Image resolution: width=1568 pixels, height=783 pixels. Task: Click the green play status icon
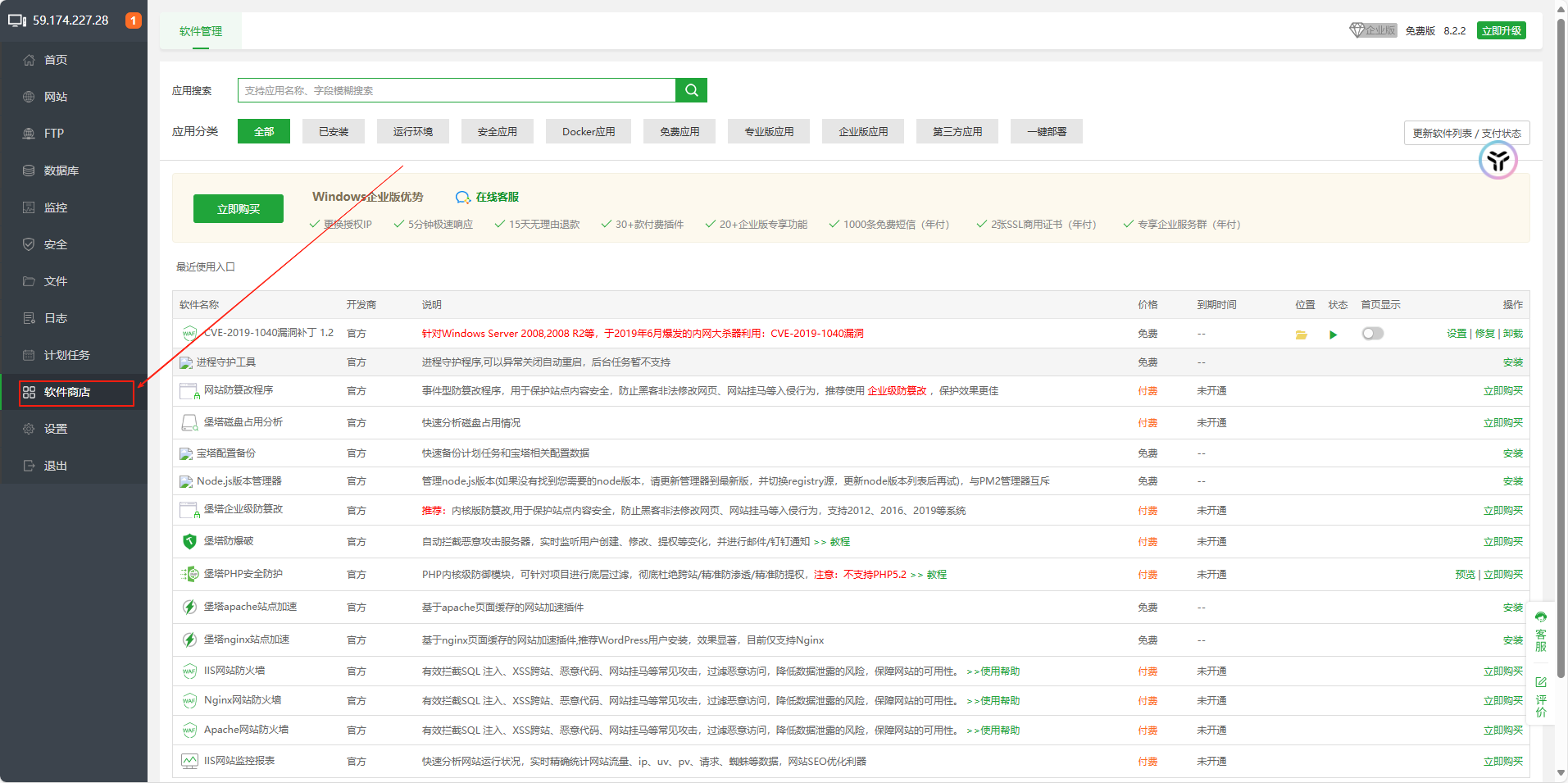[x=1334, y=335]
